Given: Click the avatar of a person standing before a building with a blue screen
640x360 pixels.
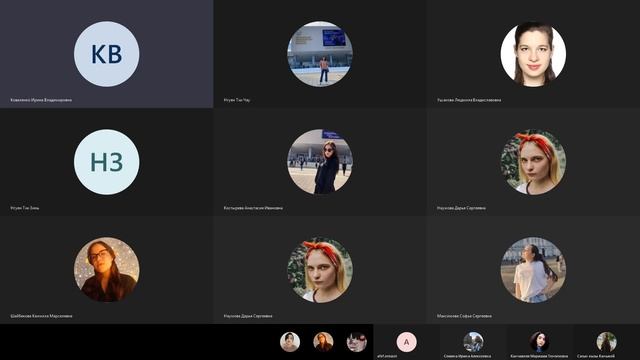Looking at the screenshot, I should 320,54.
